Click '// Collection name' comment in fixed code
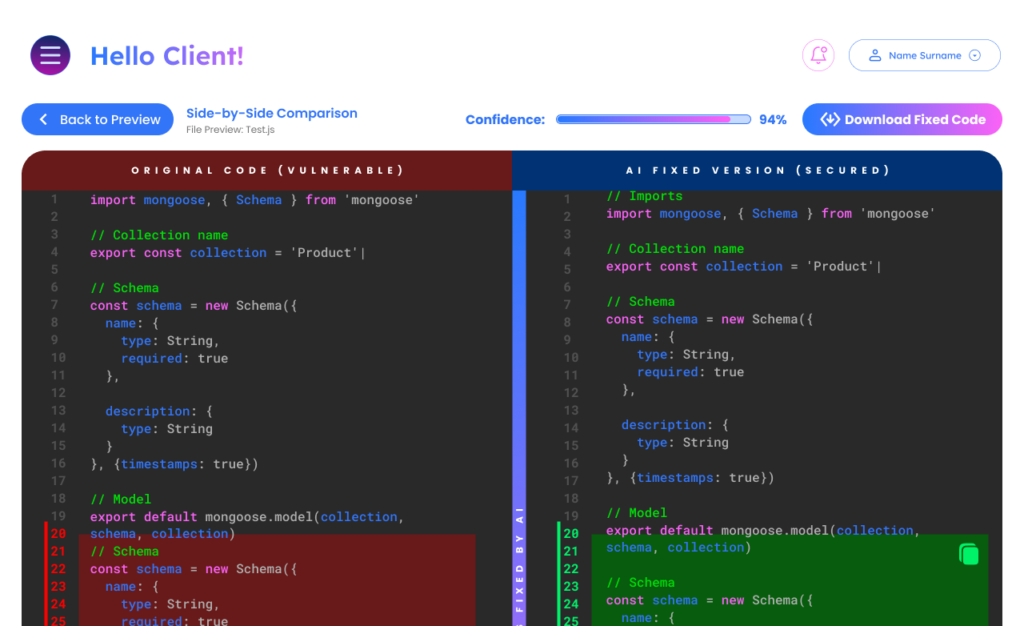This screenshot has height=626, width=1024. (675, 249)
